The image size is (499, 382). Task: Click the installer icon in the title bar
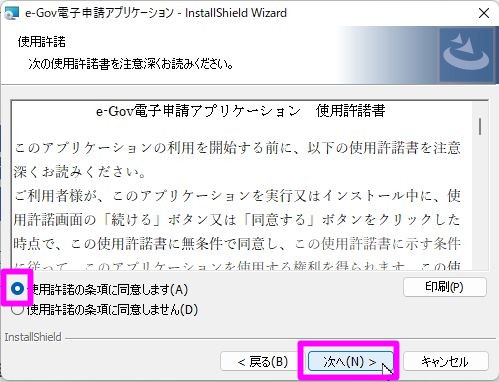(x=11, y=13)
